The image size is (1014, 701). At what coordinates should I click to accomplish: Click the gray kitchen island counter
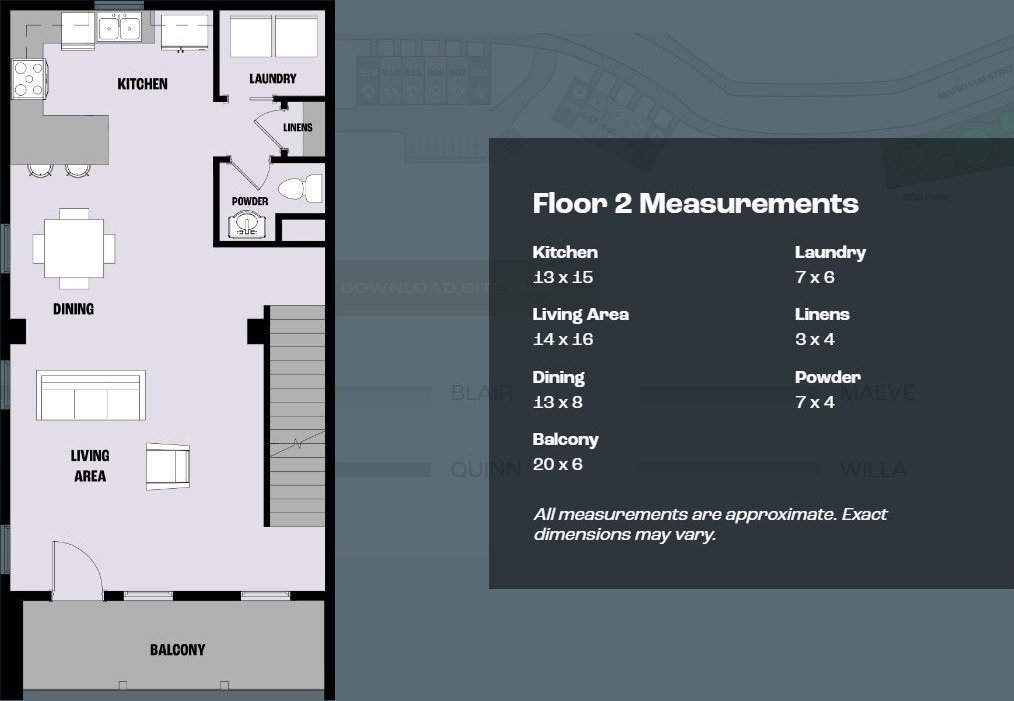[59, 140]
